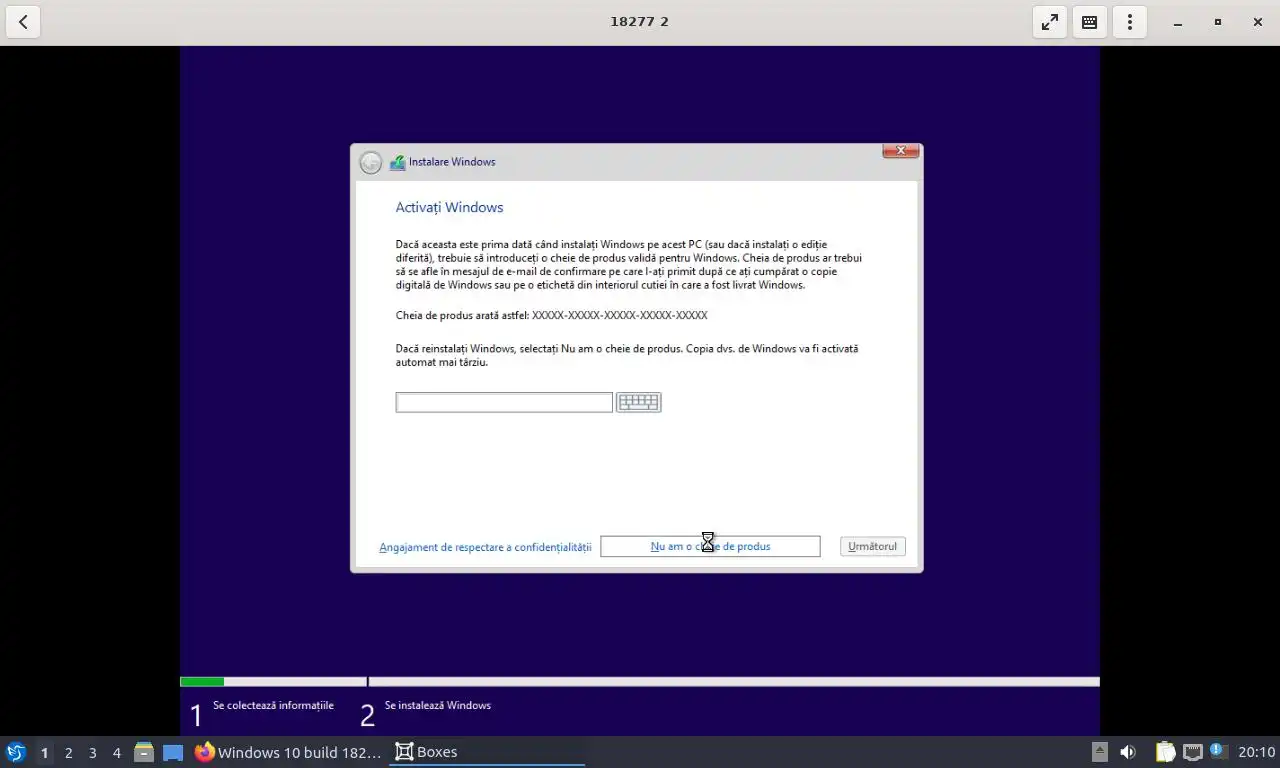Open the notification tray icon
This screenshot has height=768, width=1280.
coord(1218,751)
